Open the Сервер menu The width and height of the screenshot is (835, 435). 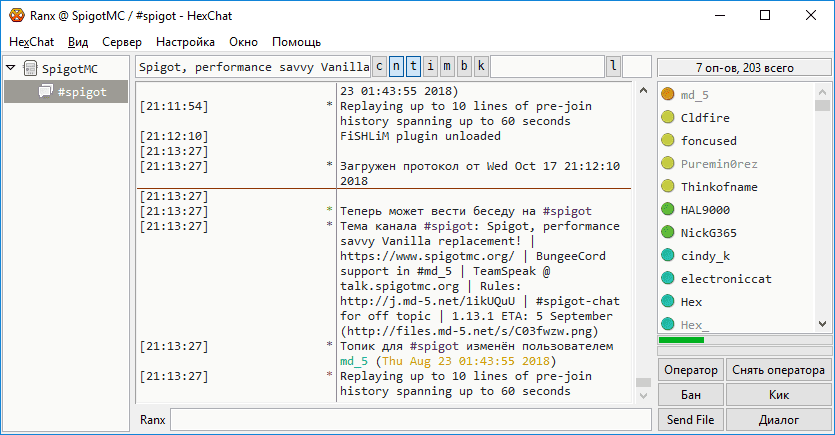coord(122,42)
